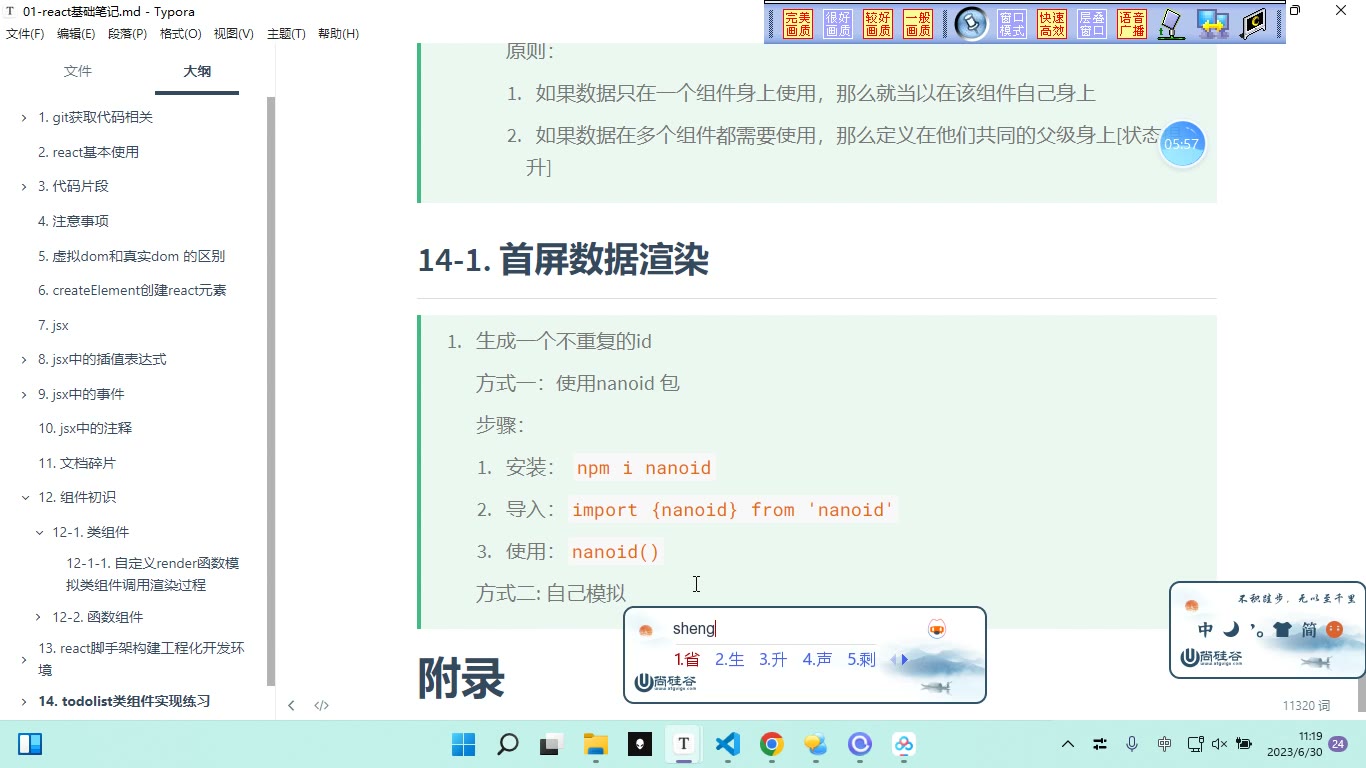1366x768 pixels.
Task: Open the 视图(V) menu
Action: pos(234,34)
